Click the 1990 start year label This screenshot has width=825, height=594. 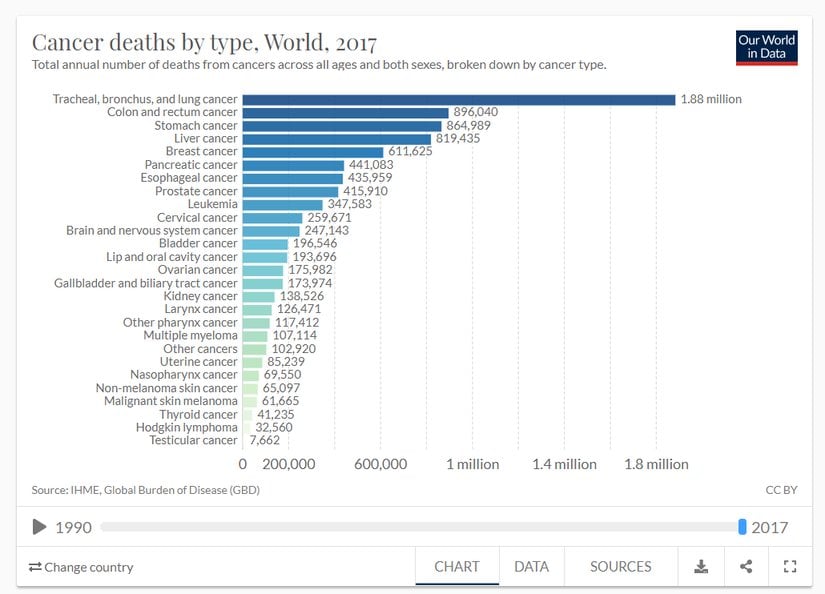coord(74,527)
